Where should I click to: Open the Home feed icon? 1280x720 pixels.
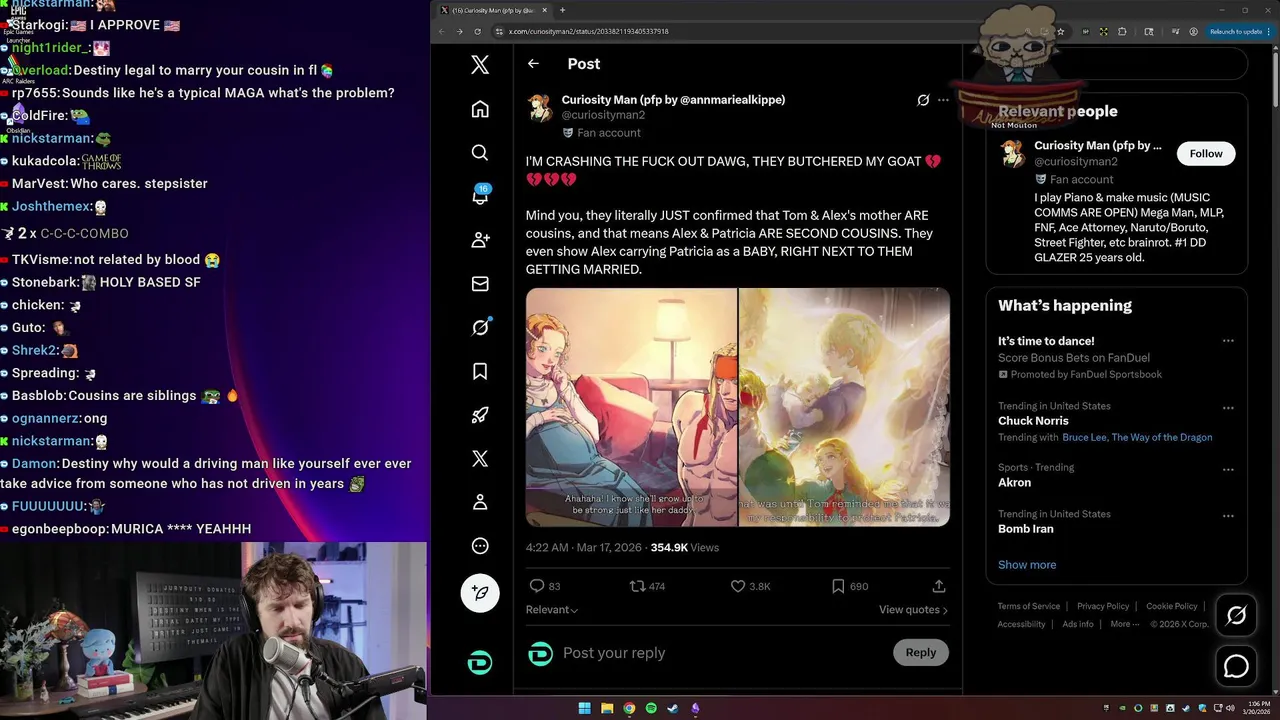click(480, 109)
